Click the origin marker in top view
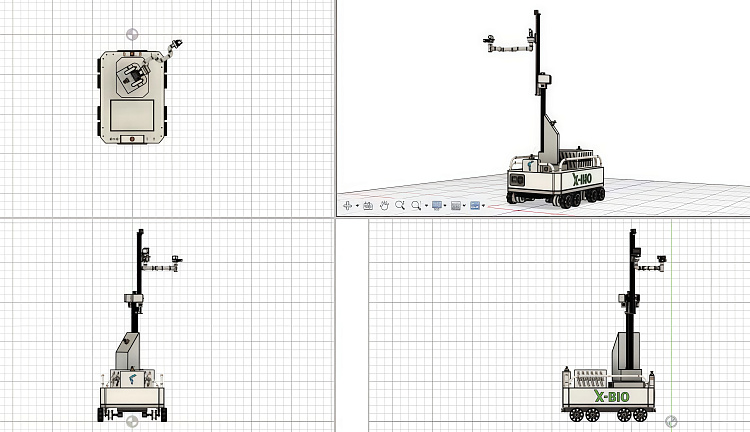Viewport: 750px width, 432px height. click(132, 34)
